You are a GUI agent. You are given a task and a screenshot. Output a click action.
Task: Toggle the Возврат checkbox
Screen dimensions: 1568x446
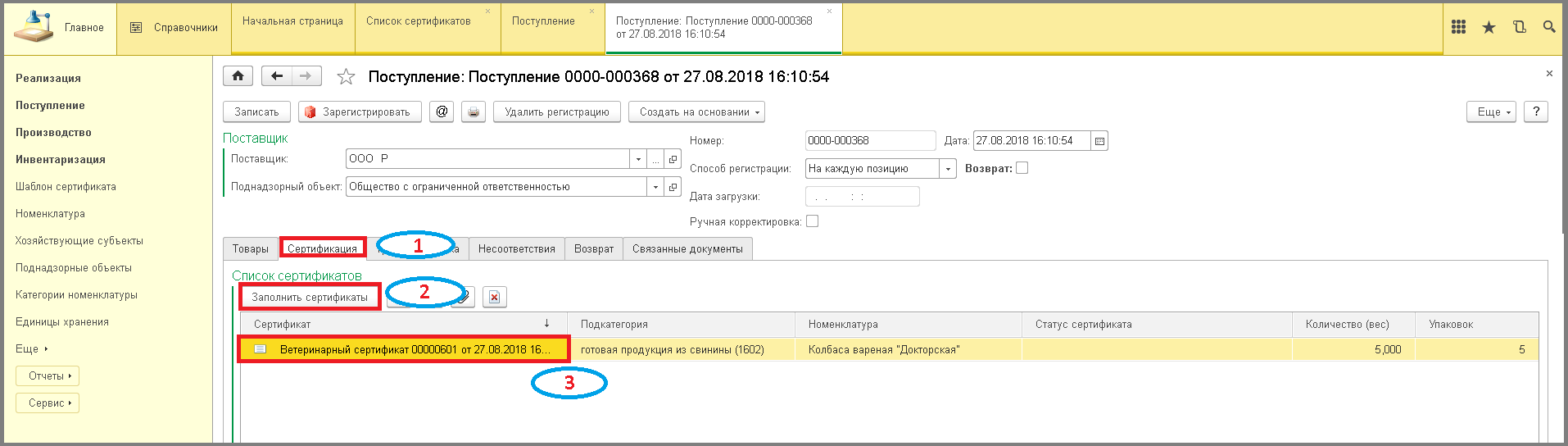[x=1022, y=168]
